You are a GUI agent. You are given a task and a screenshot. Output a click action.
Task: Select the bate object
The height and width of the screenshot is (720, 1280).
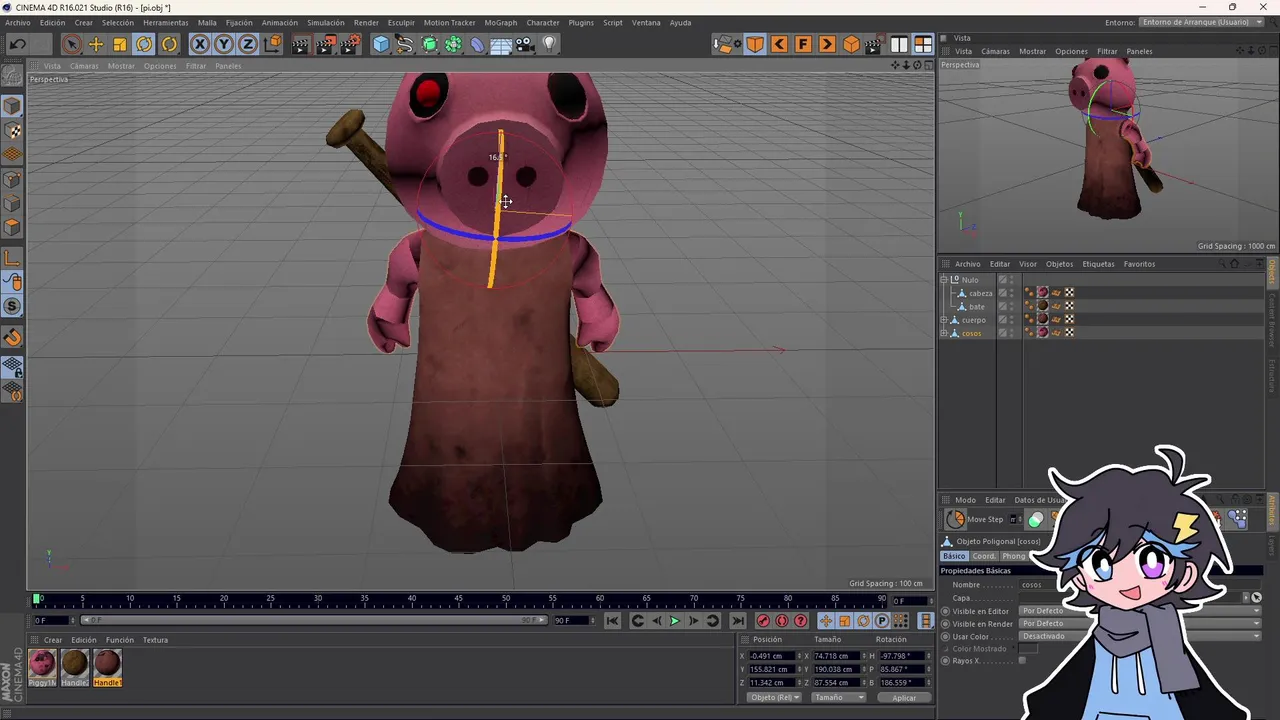point(977,306)
